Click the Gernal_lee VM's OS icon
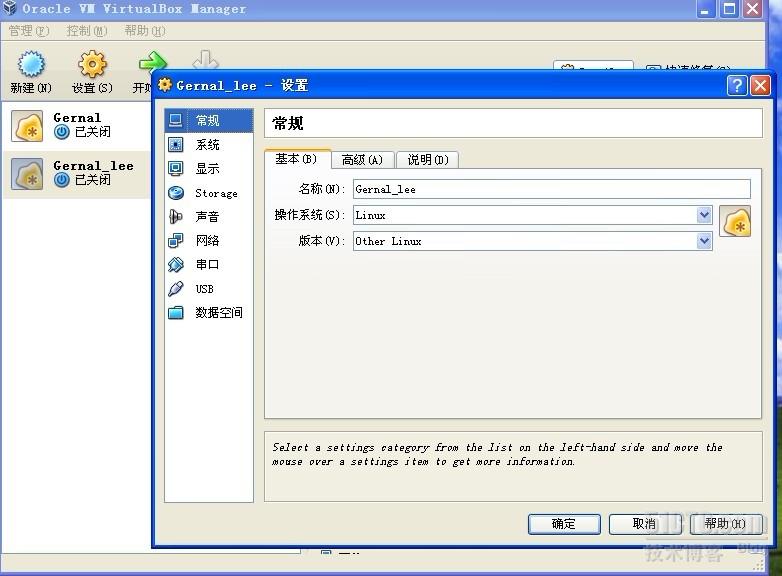Screen dimensions: 782x576 [27, 174]
